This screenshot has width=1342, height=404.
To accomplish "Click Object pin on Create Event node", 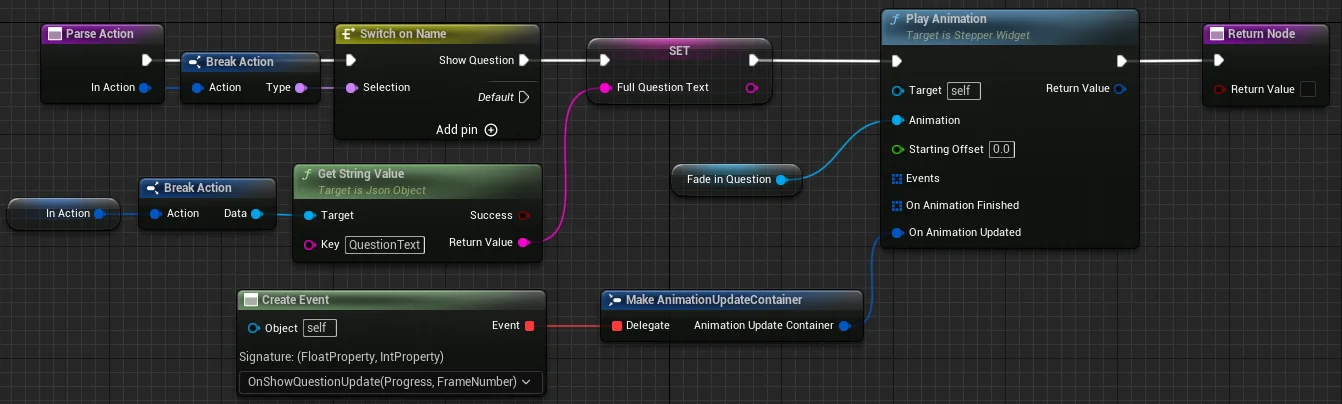I will pyautogui.click(x=254, y=328).
